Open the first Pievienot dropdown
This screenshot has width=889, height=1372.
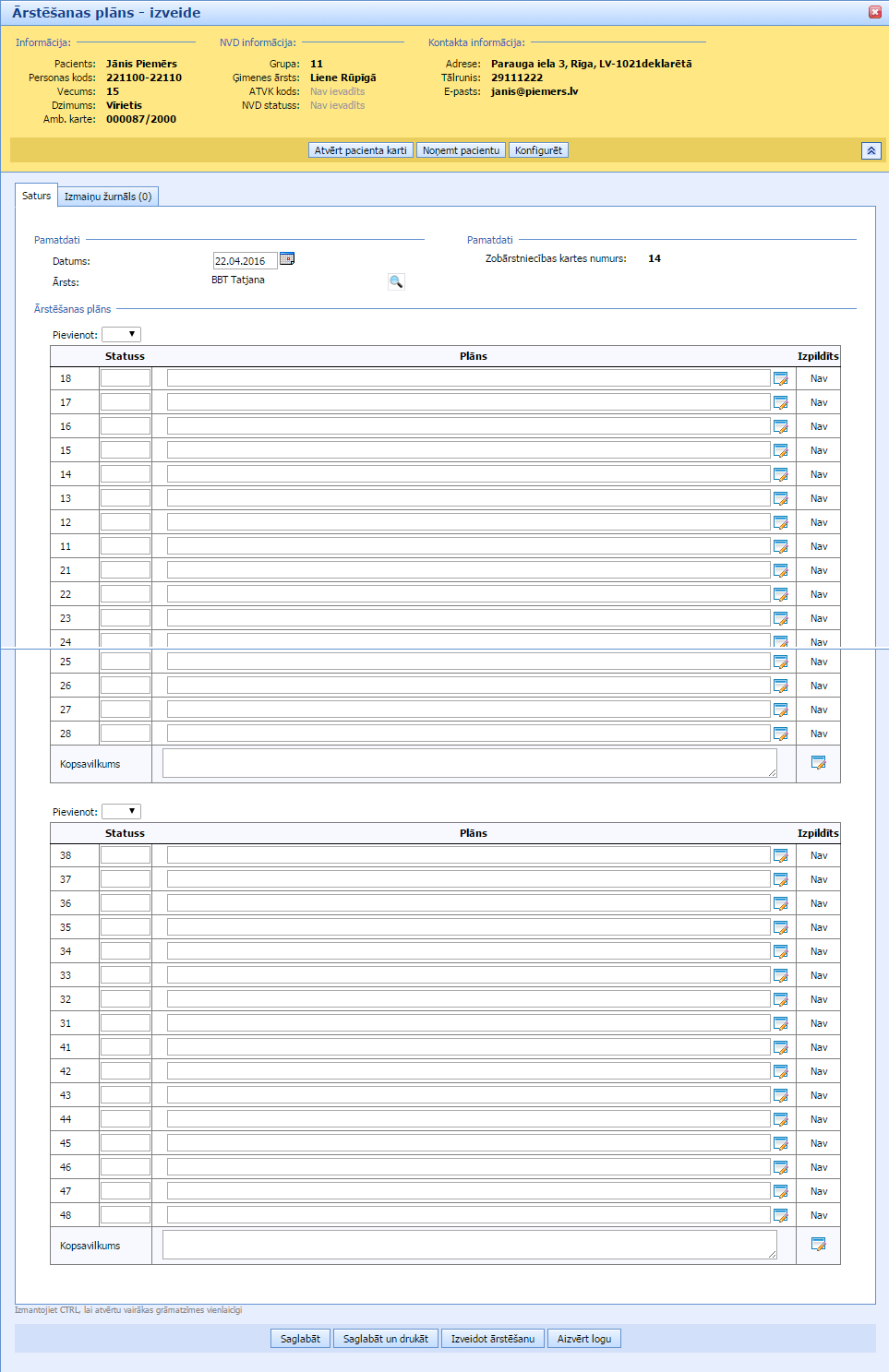click(121, 334)
